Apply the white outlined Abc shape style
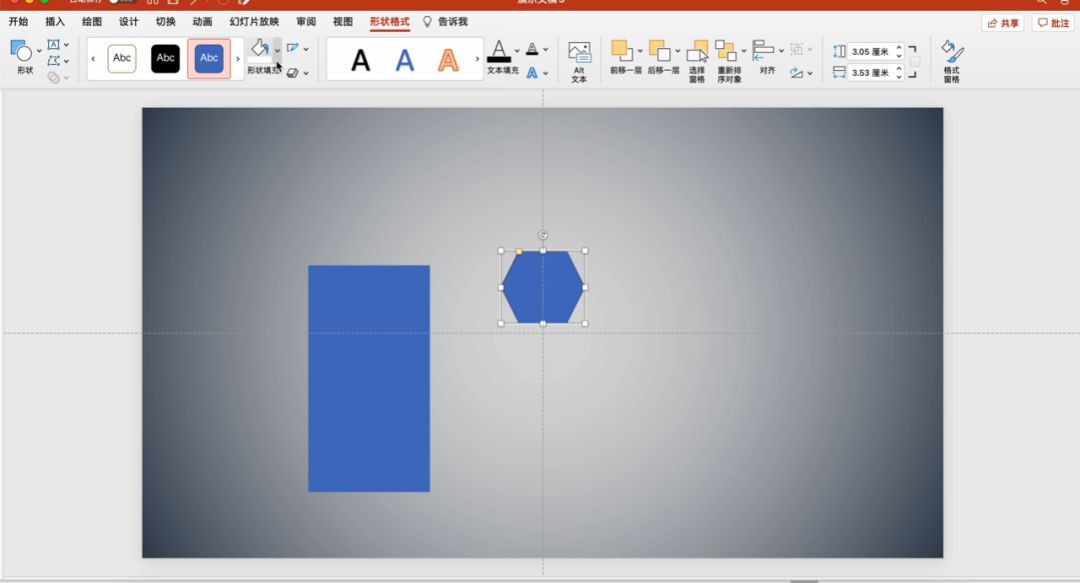 (x=122, y=59)
